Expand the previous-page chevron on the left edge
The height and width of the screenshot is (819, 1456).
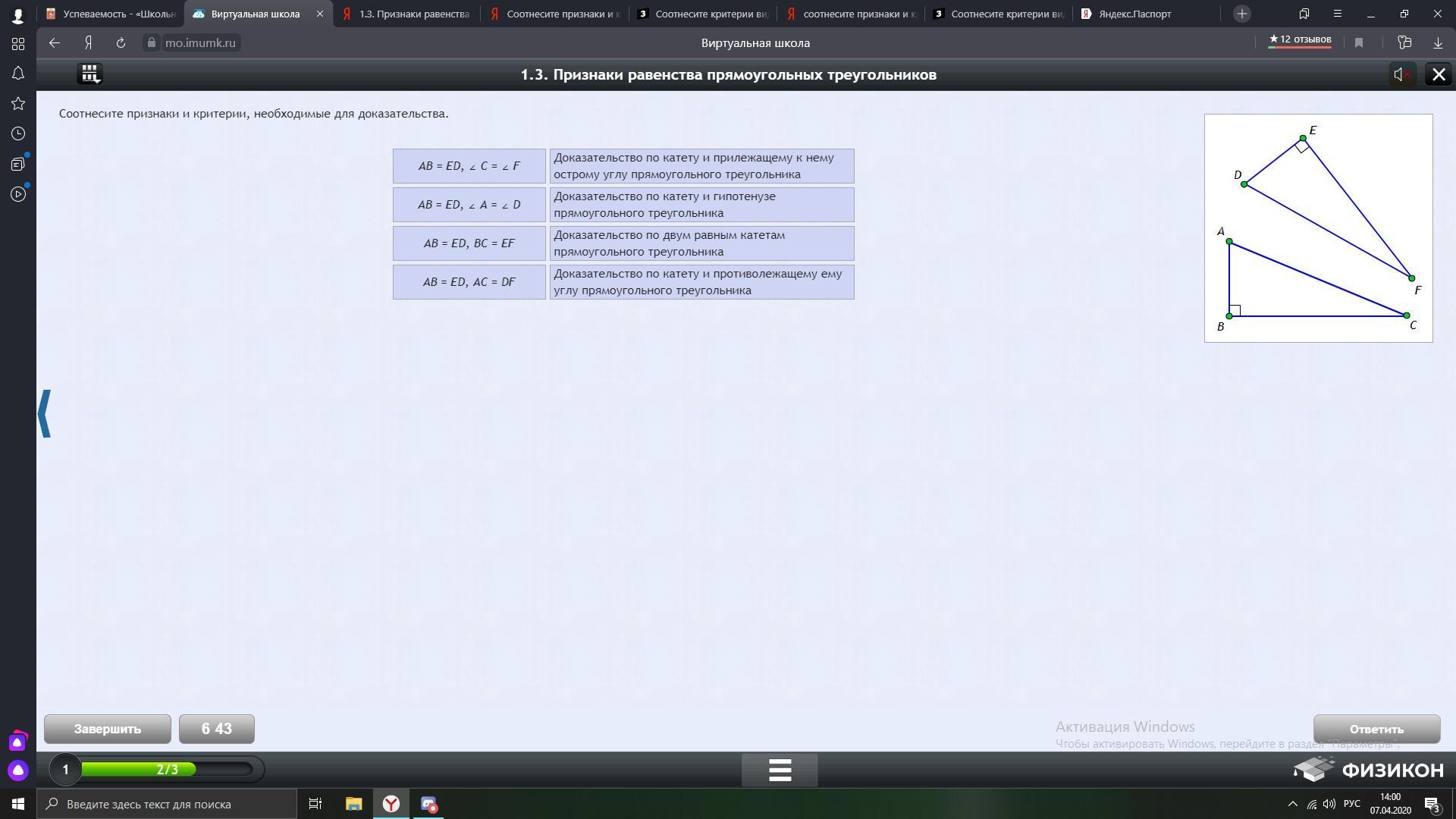44,413
